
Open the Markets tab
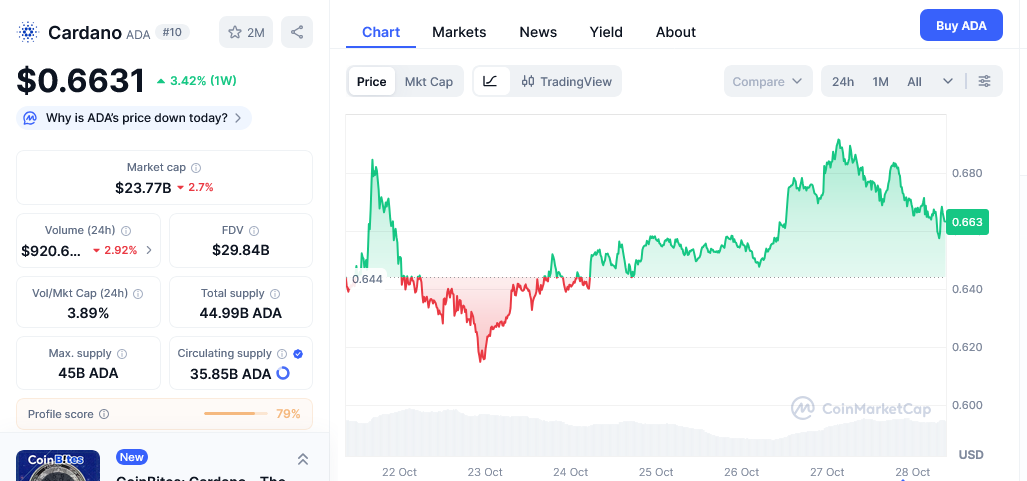coord(459,32)
